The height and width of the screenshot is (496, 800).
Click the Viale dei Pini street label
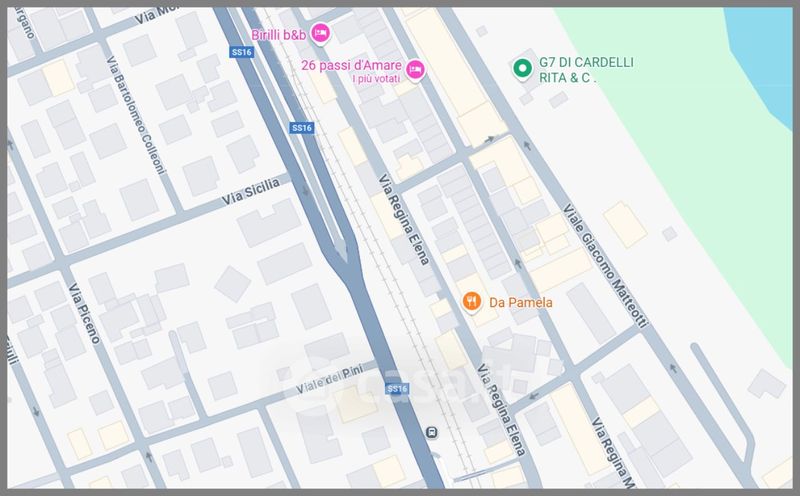tap(330, 379)
